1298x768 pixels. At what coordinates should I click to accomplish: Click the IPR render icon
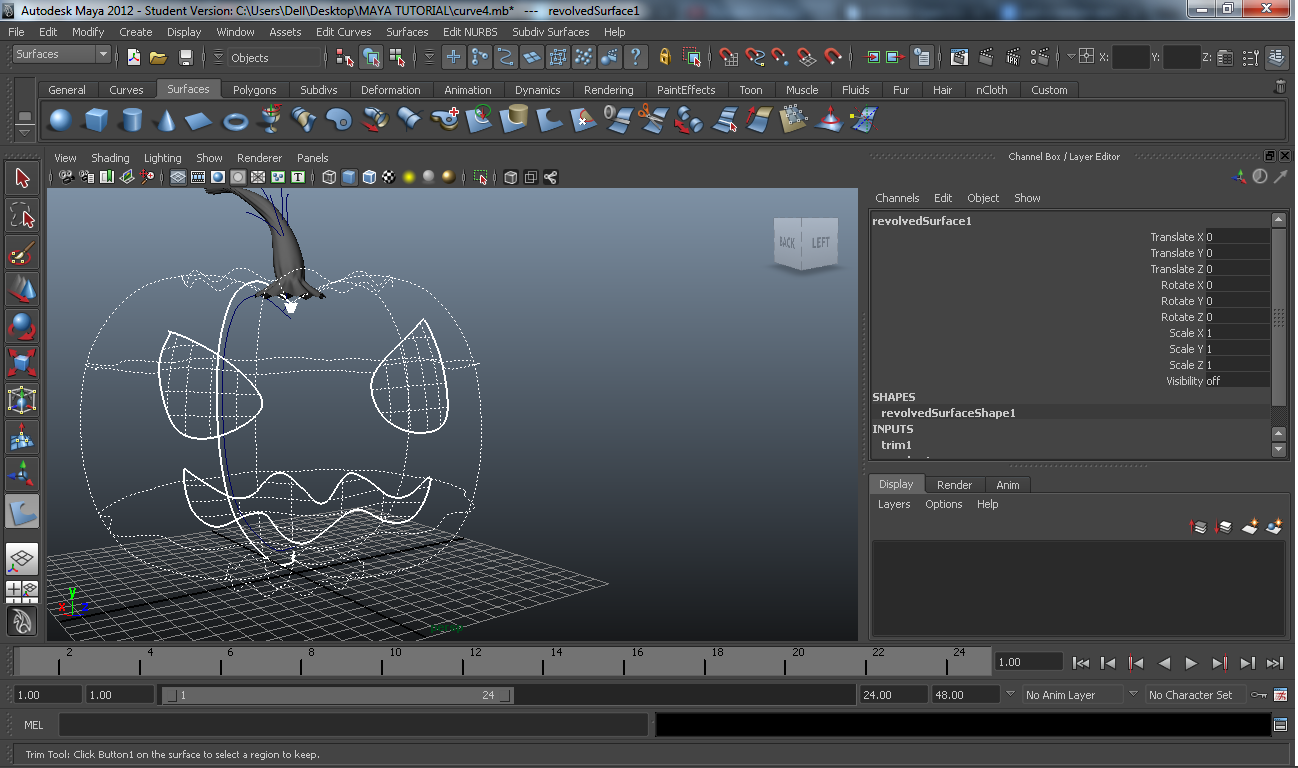point(1013,57)
